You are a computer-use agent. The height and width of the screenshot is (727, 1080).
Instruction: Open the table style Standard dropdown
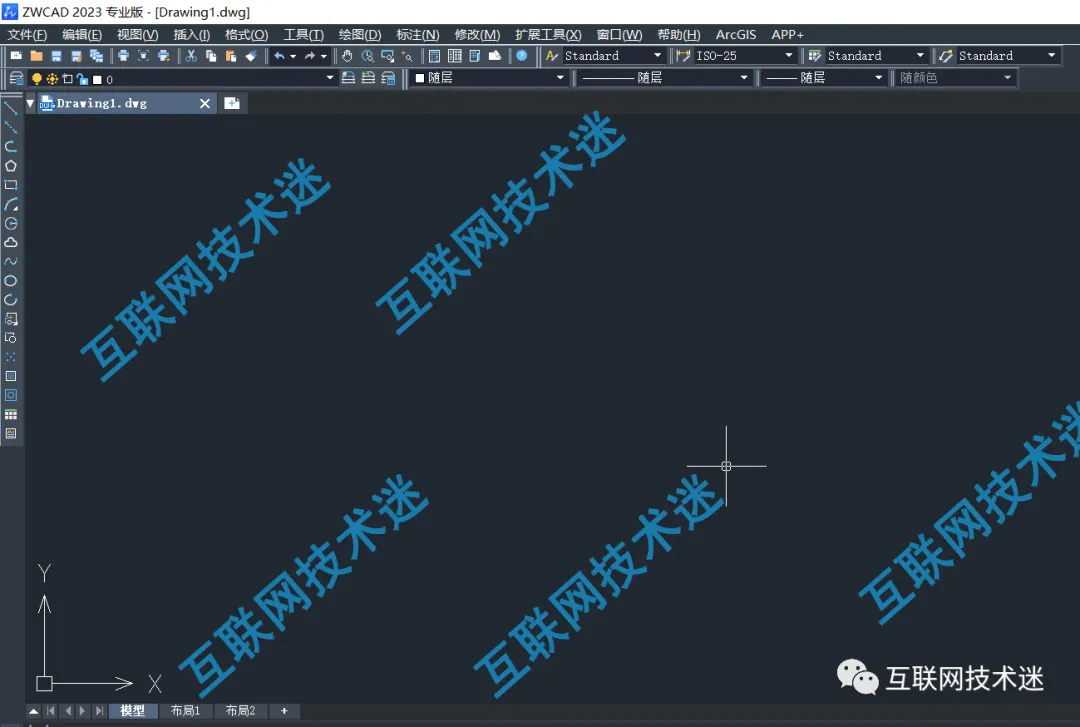click(920, 55)
